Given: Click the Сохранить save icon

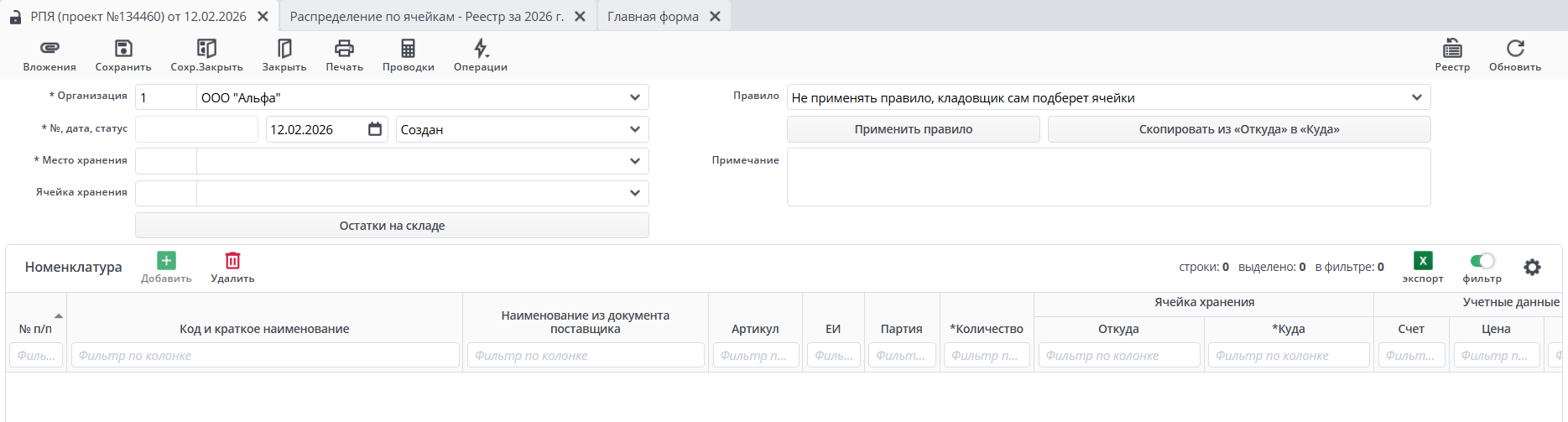Looking at the screenshot, I should coord(123,49).
